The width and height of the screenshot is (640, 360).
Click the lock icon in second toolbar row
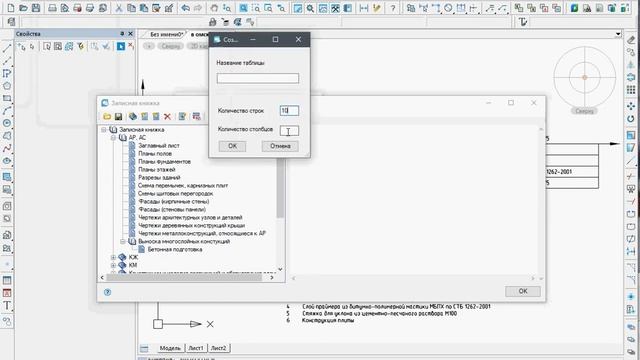[x=212, y=22]
